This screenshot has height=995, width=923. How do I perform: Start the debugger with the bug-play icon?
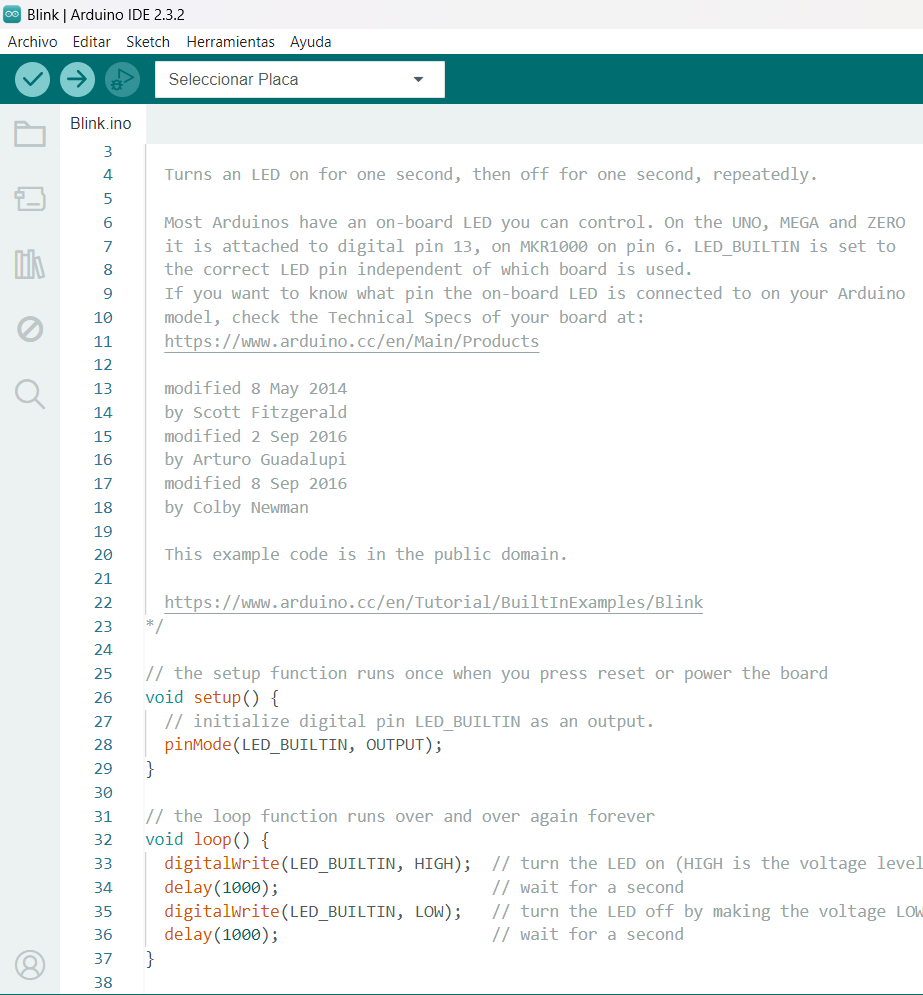[x=122, y=79]
